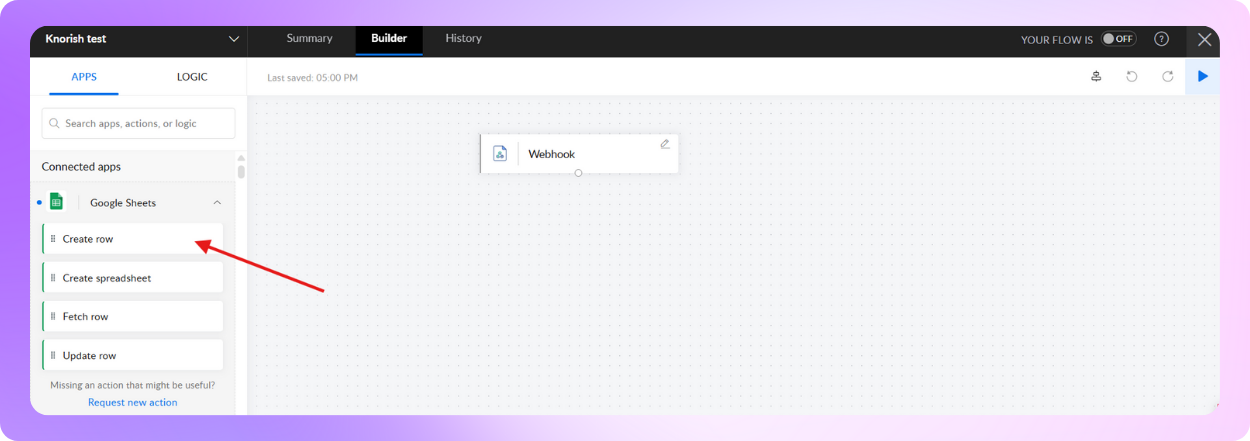Click the undo arrow icon
The image size is (1250, 441).
(x=1132, y=76)
